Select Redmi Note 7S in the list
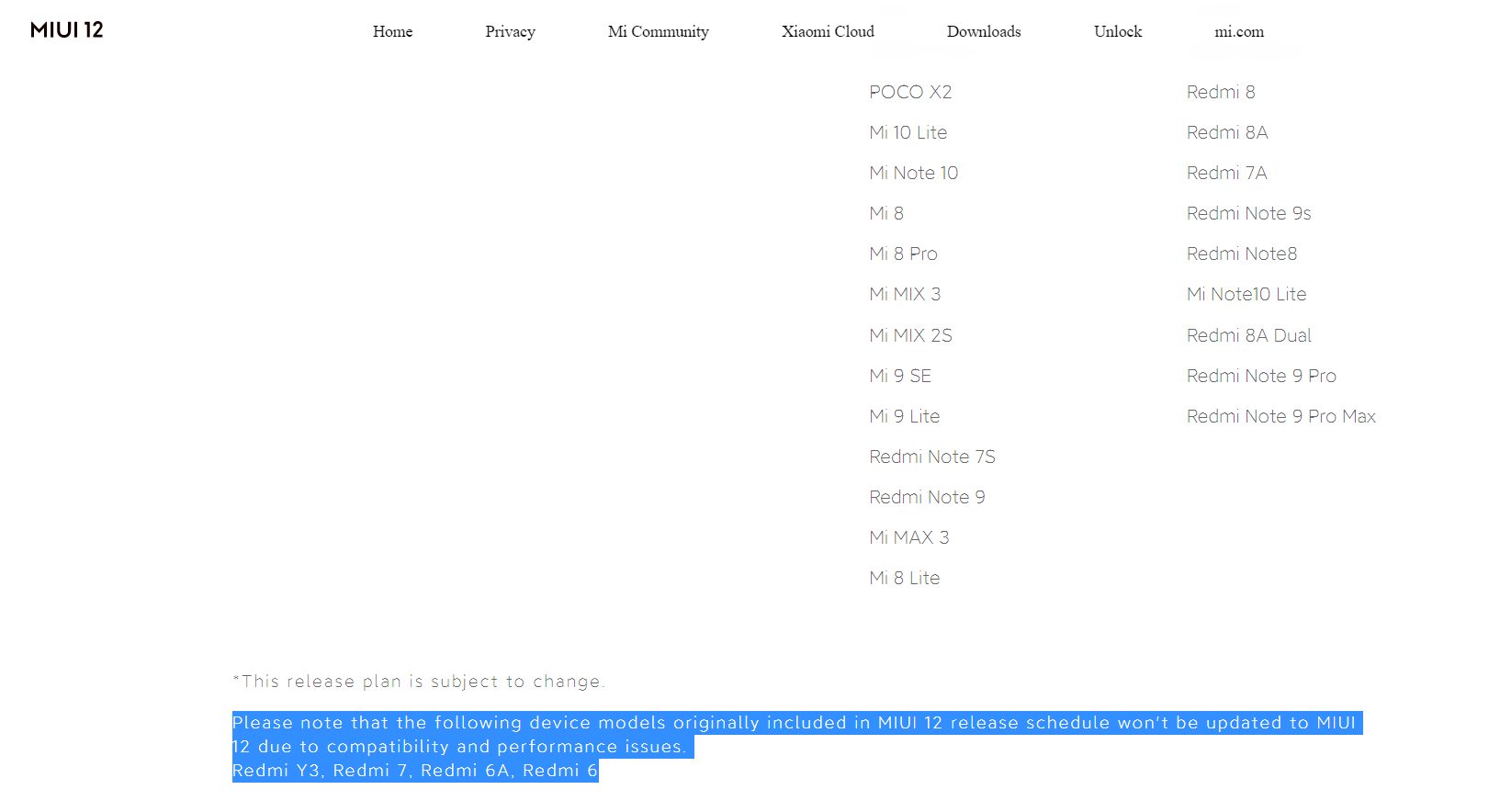1500x812 pixels. coord(932,457)
